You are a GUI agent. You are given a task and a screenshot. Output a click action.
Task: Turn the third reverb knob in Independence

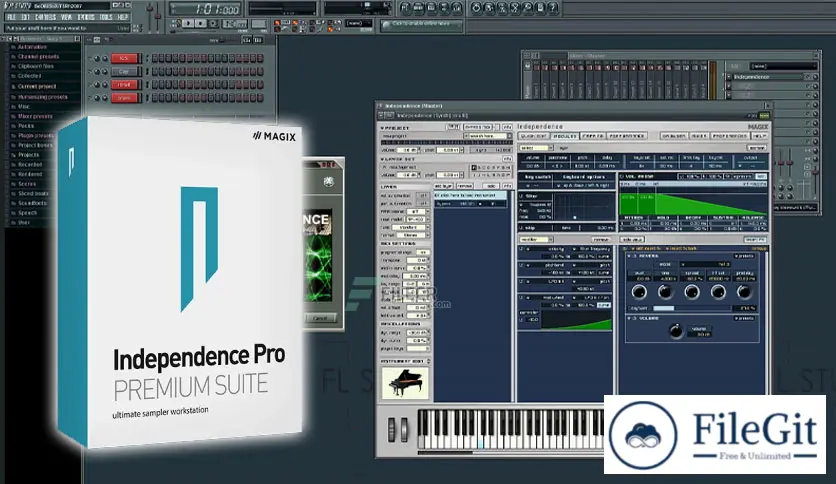(x=692, y=292)
